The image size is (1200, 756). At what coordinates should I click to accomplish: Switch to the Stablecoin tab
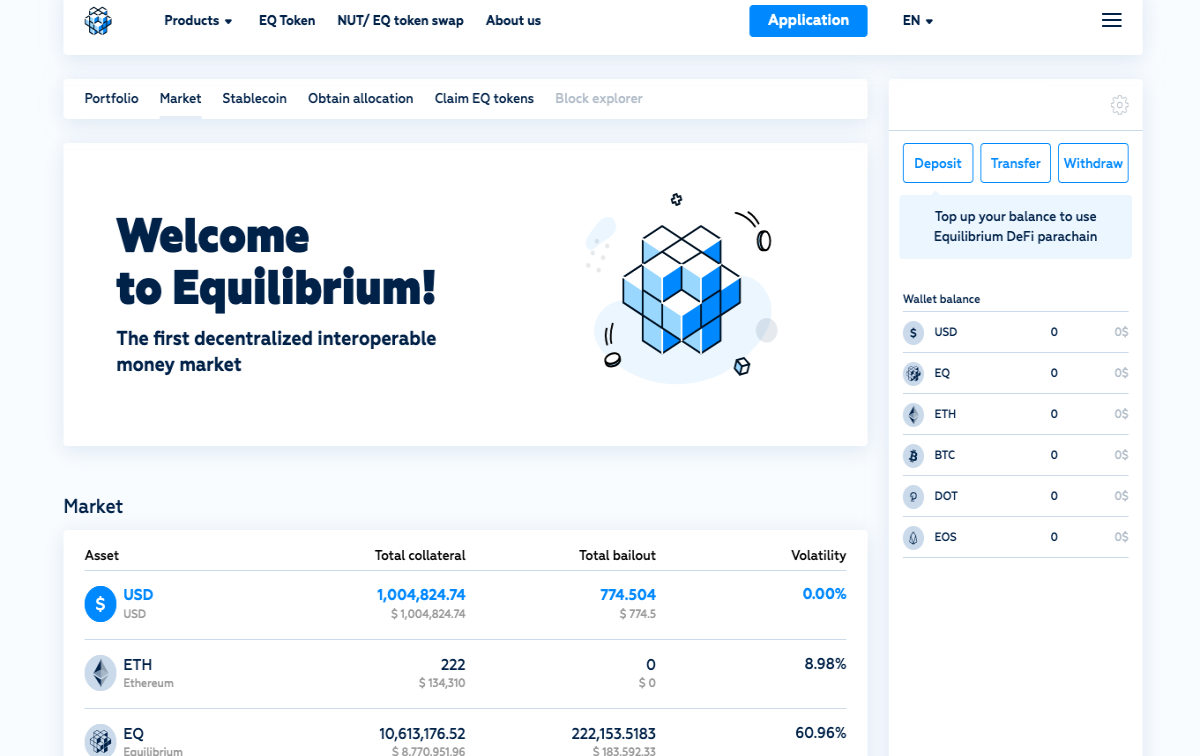click(254, 98)
